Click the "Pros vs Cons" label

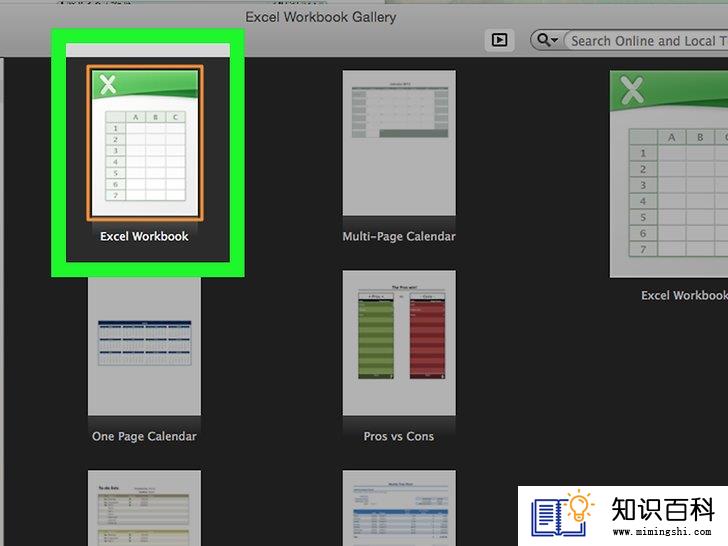(x=399, y=436)
